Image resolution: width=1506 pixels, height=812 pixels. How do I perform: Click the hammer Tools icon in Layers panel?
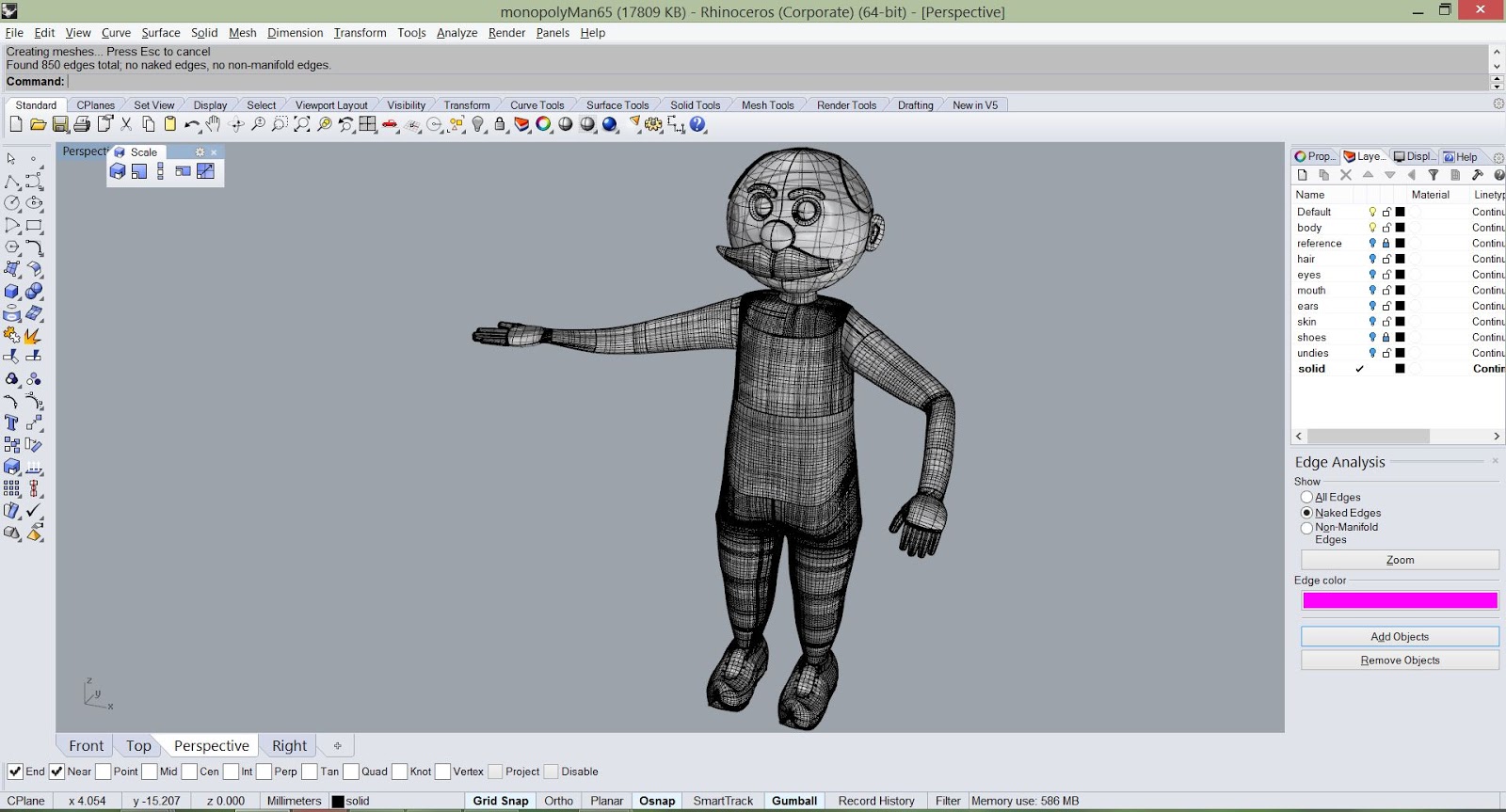[1478, 175]
